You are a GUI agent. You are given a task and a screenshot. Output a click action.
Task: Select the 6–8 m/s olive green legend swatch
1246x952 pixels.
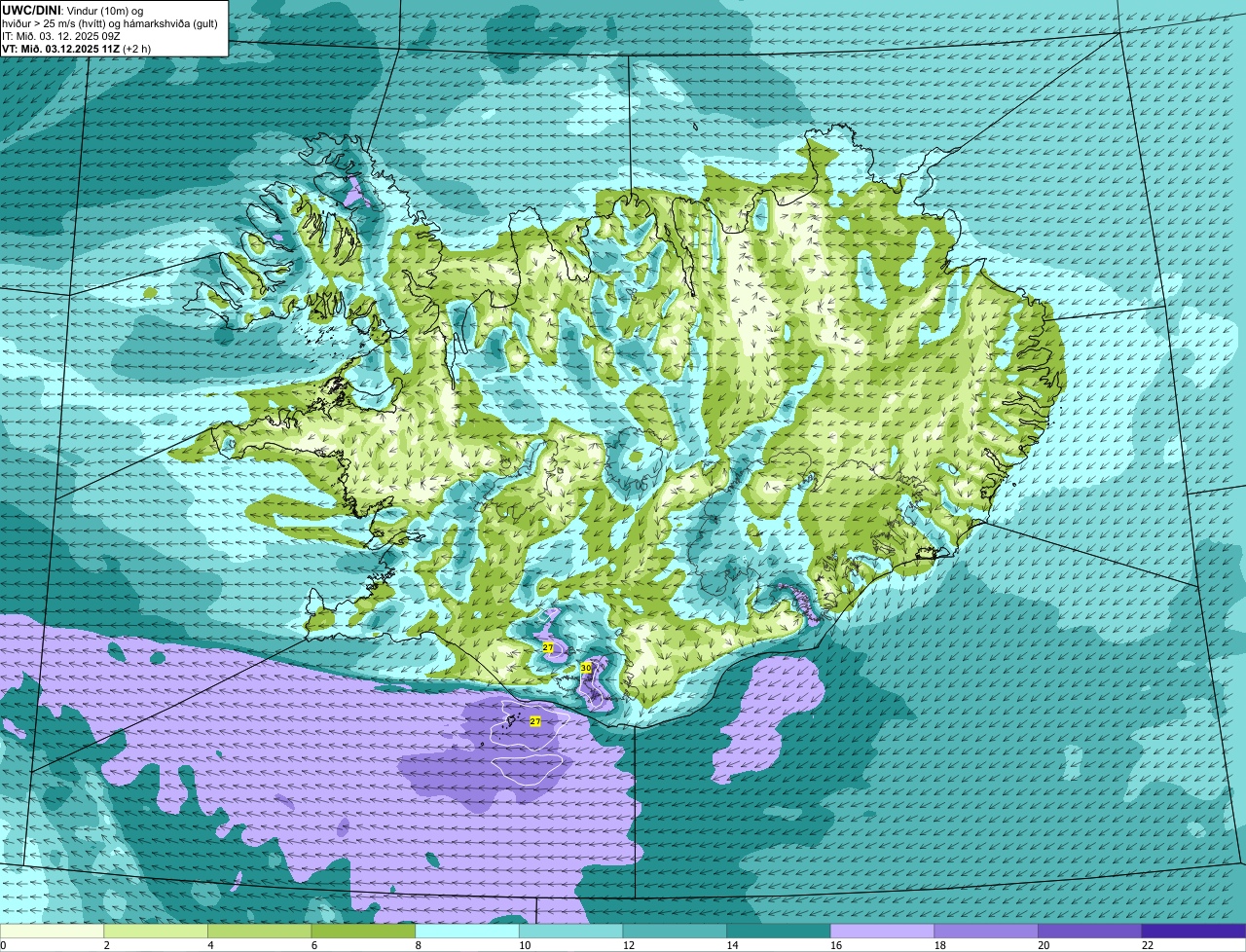pos(363,931)
